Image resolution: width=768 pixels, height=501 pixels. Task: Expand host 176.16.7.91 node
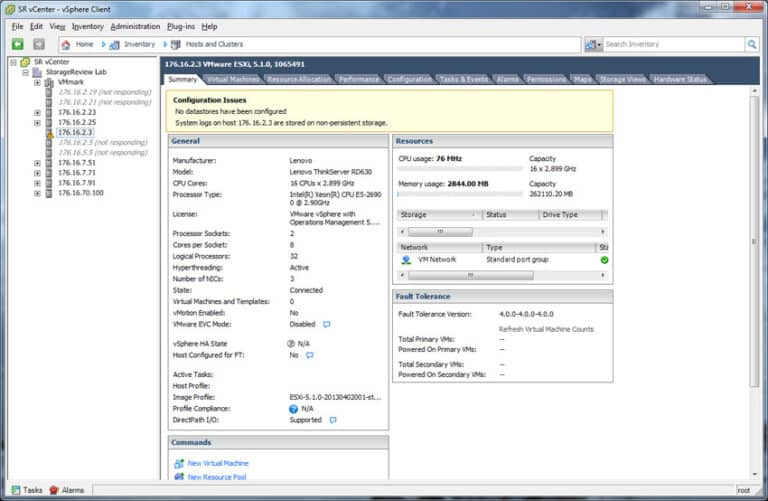[x=37, y=183]
